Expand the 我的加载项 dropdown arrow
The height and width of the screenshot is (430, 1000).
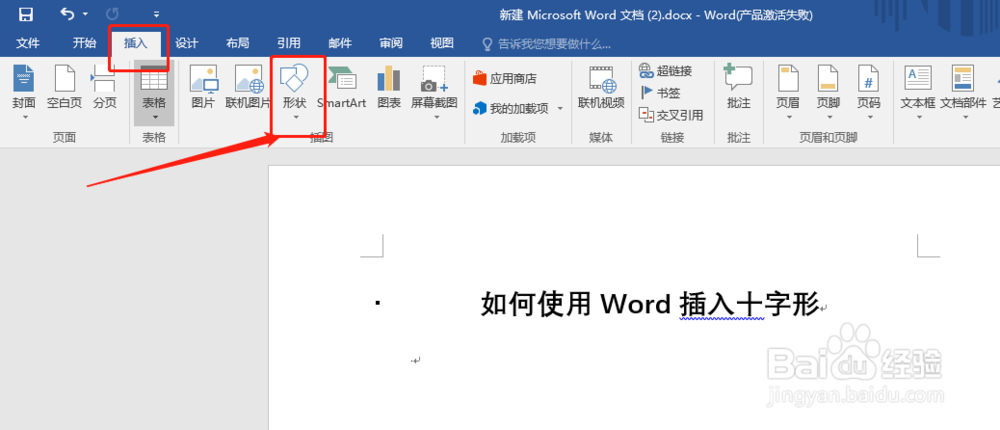[561, 108]
